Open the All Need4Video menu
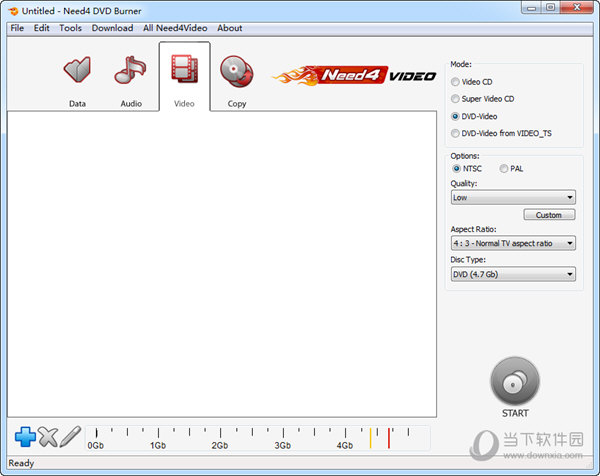The width and height of the screenshot is (600, 476). [175, 28]
